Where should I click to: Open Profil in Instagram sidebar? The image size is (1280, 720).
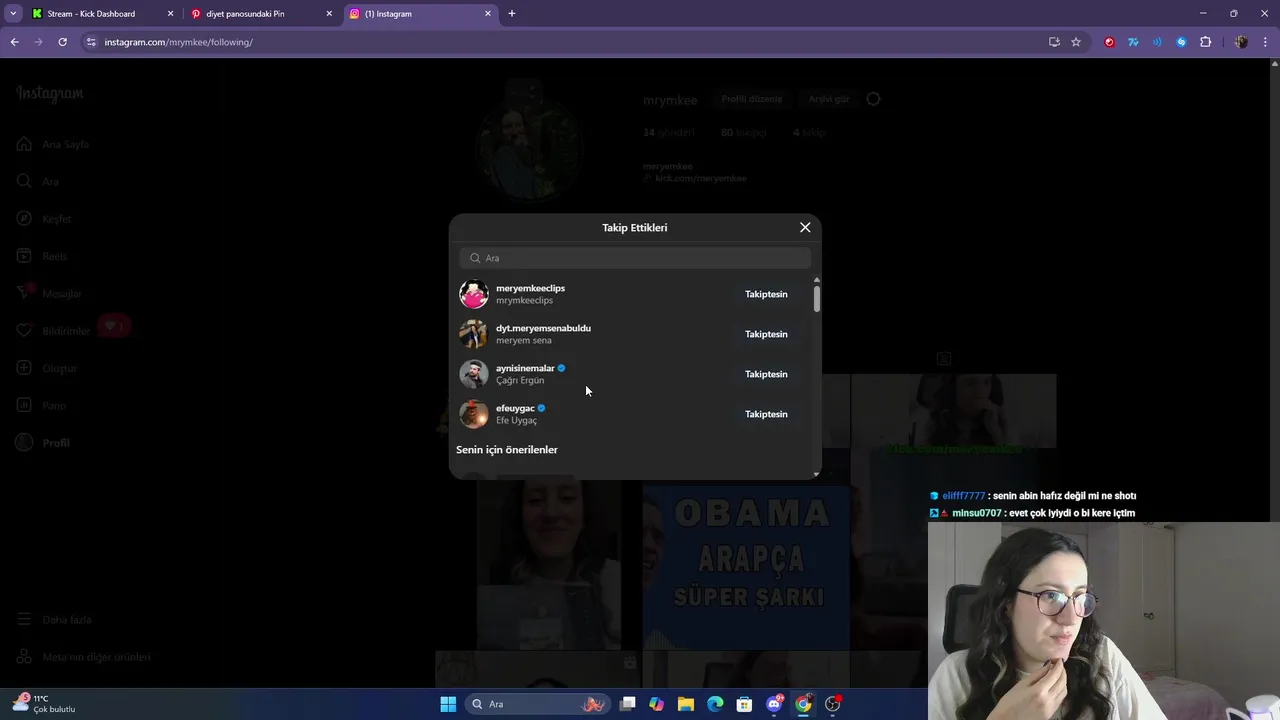tap(43, 443)
